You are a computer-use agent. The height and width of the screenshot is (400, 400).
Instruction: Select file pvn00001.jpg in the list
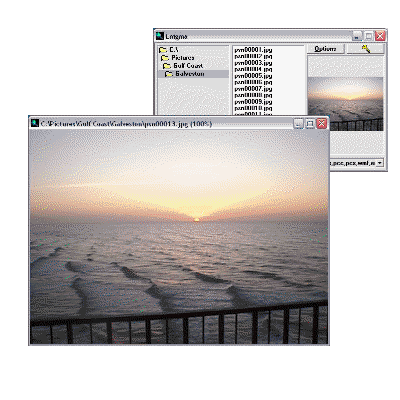click(253, 50)
